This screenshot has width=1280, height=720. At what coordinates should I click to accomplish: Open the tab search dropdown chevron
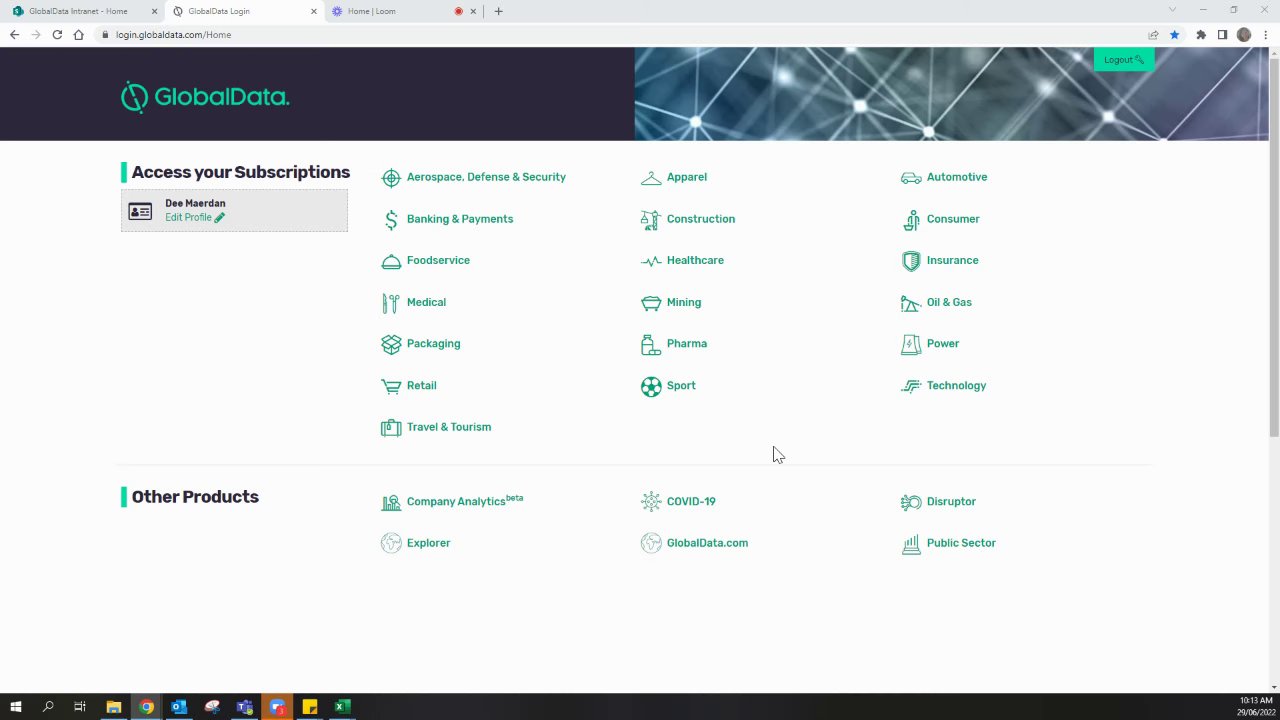1173,10
